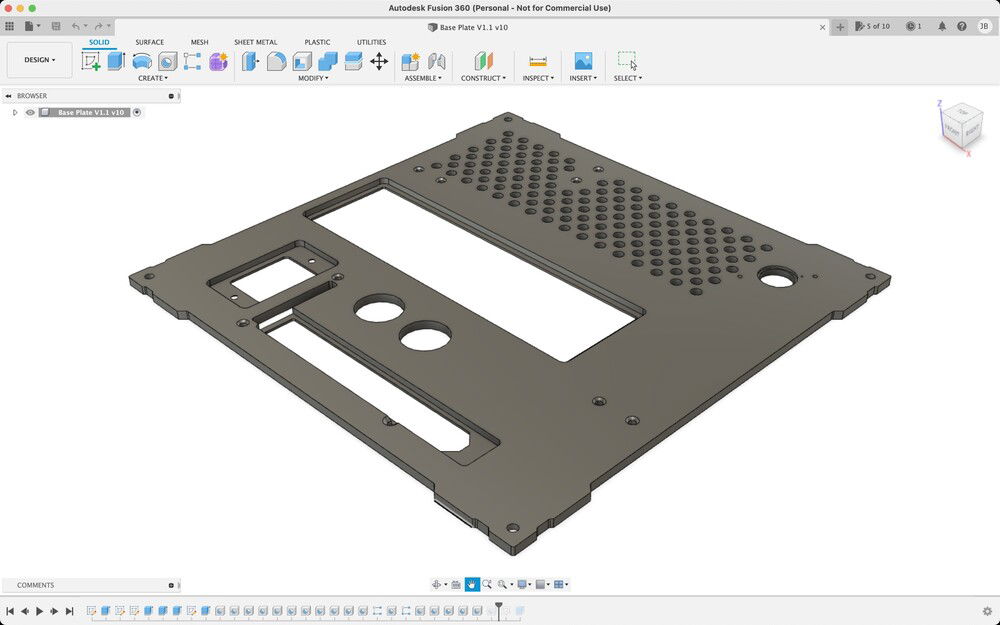This screenshot has width=1000, height=625.
Task: Select the Press Pull modify tool
Action: point(250,61)
